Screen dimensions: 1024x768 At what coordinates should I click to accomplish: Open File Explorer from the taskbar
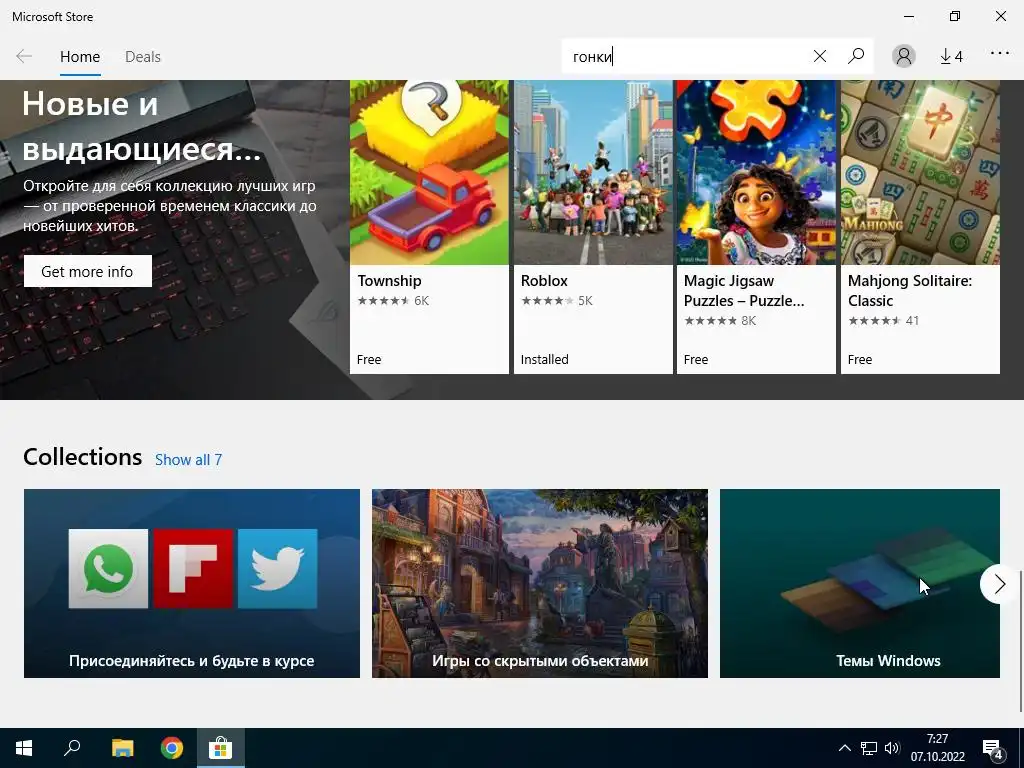[122, 748]
